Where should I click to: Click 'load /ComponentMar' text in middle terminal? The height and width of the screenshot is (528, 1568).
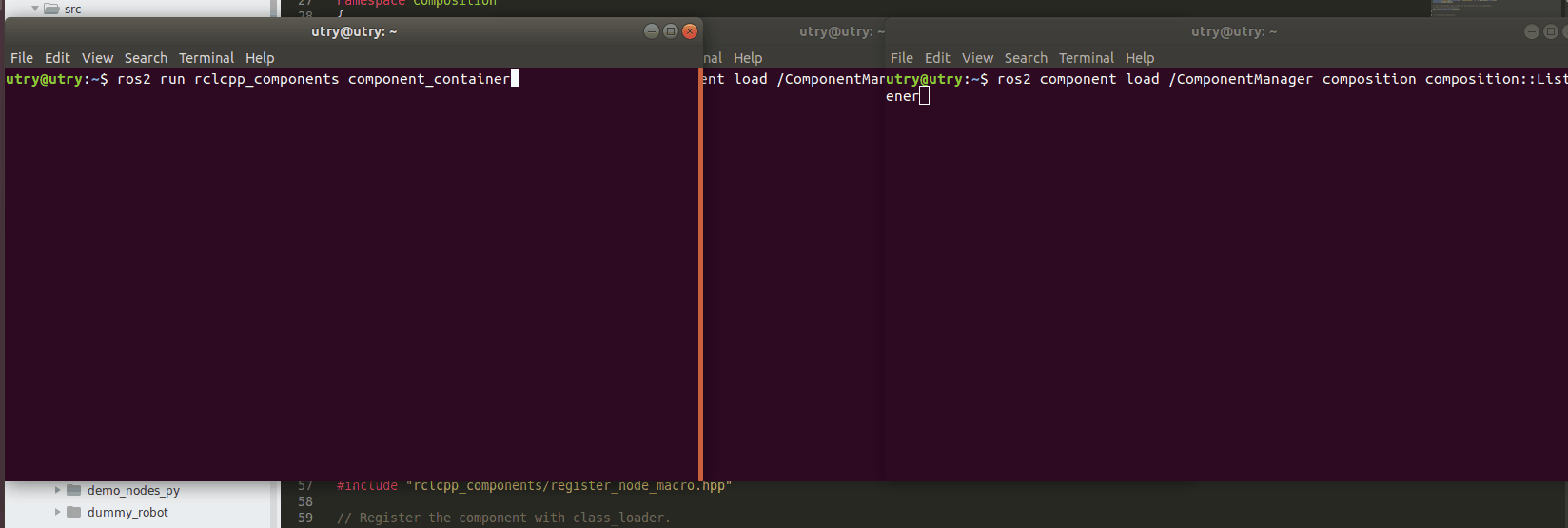pos(810,79)
